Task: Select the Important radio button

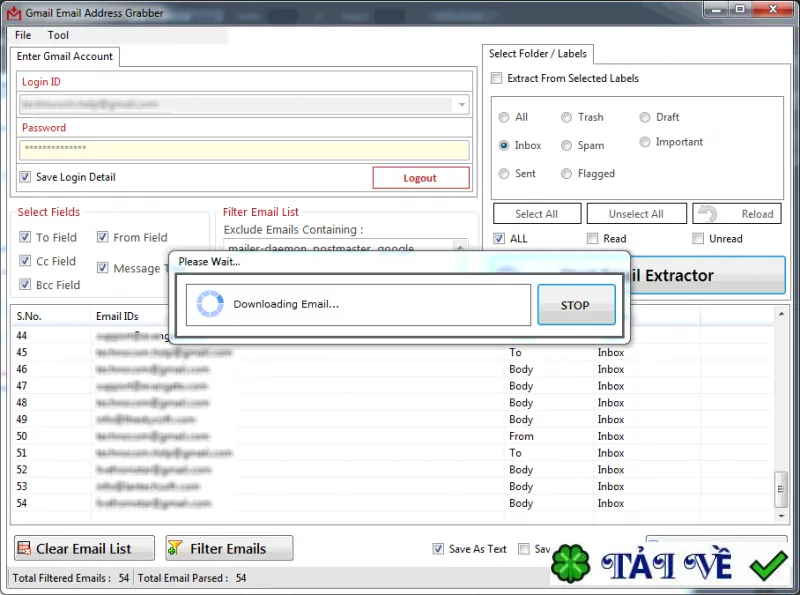Action: click(x=645, y=142)
